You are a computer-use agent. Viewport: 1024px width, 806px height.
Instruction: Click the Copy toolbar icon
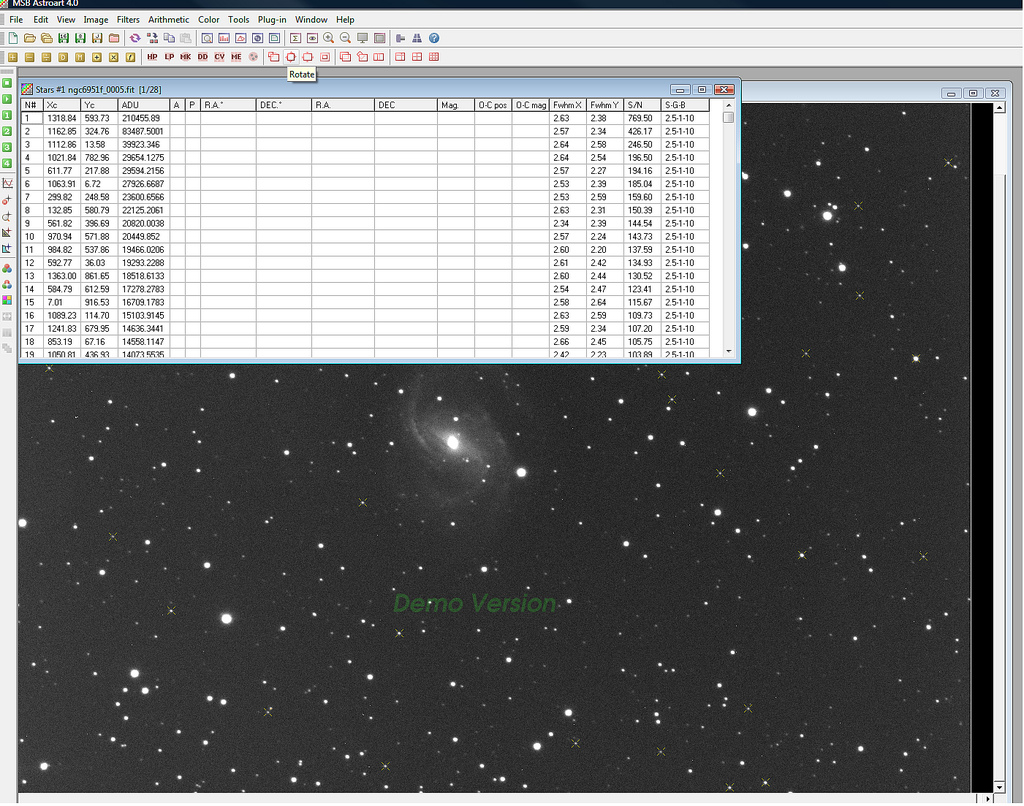pos(169,39)
